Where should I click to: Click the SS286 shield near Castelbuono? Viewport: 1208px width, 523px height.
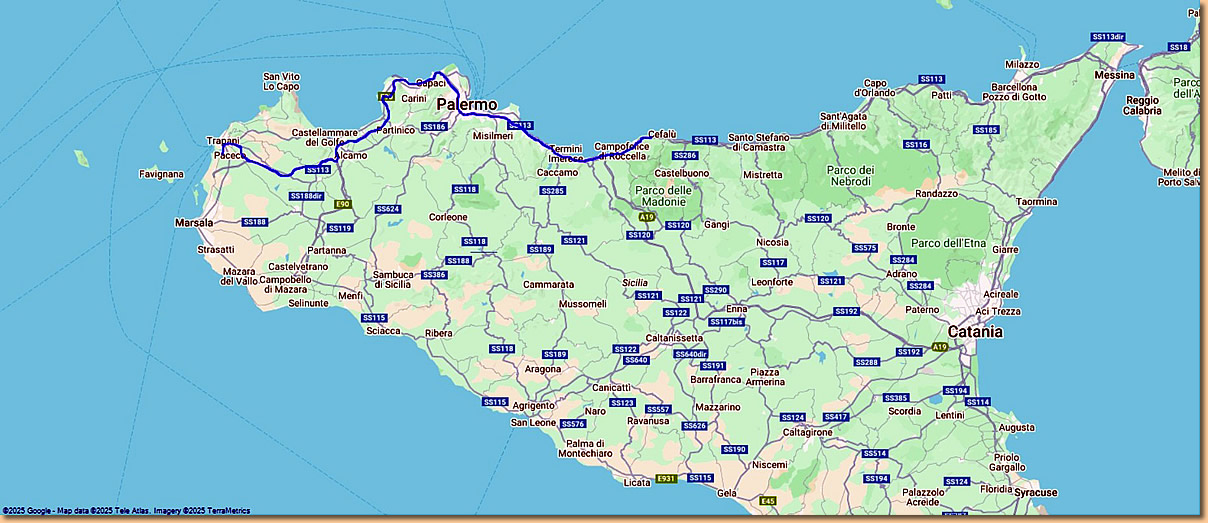click(x=684, y=156)
